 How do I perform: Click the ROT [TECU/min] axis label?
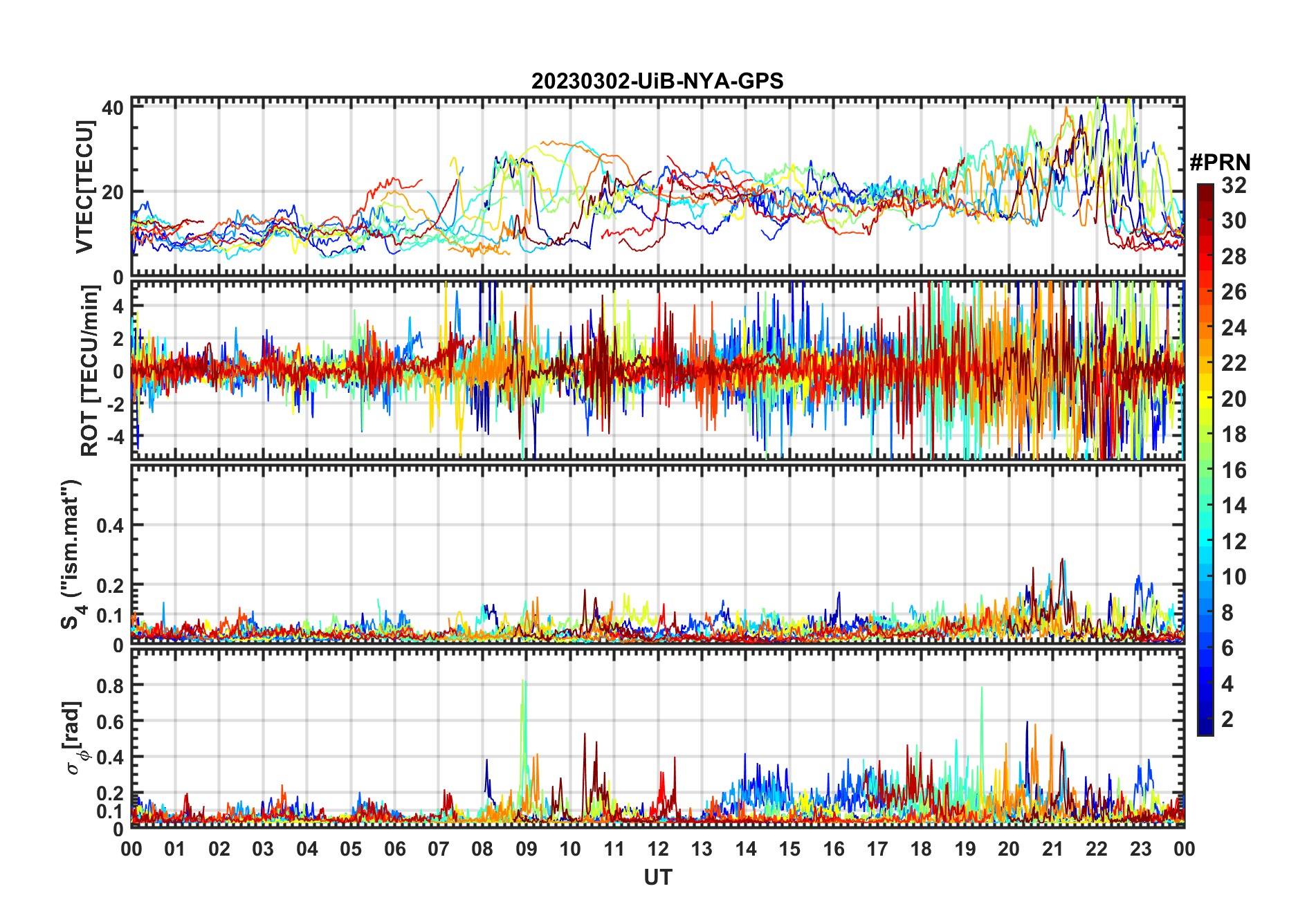pos(89,371)
